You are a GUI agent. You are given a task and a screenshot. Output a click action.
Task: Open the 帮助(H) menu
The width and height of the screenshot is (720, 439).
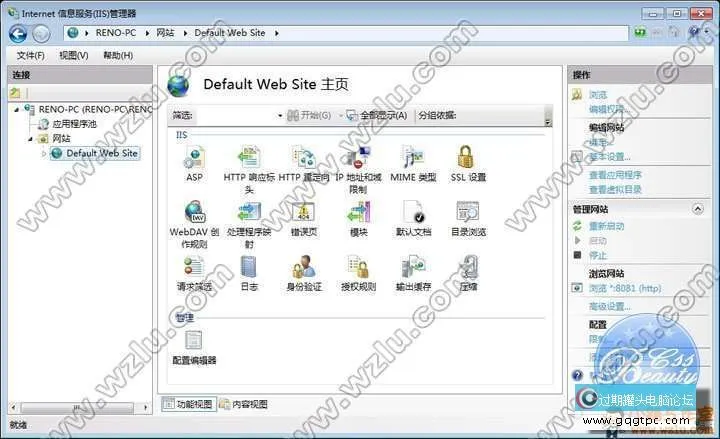tap(118, 56)
